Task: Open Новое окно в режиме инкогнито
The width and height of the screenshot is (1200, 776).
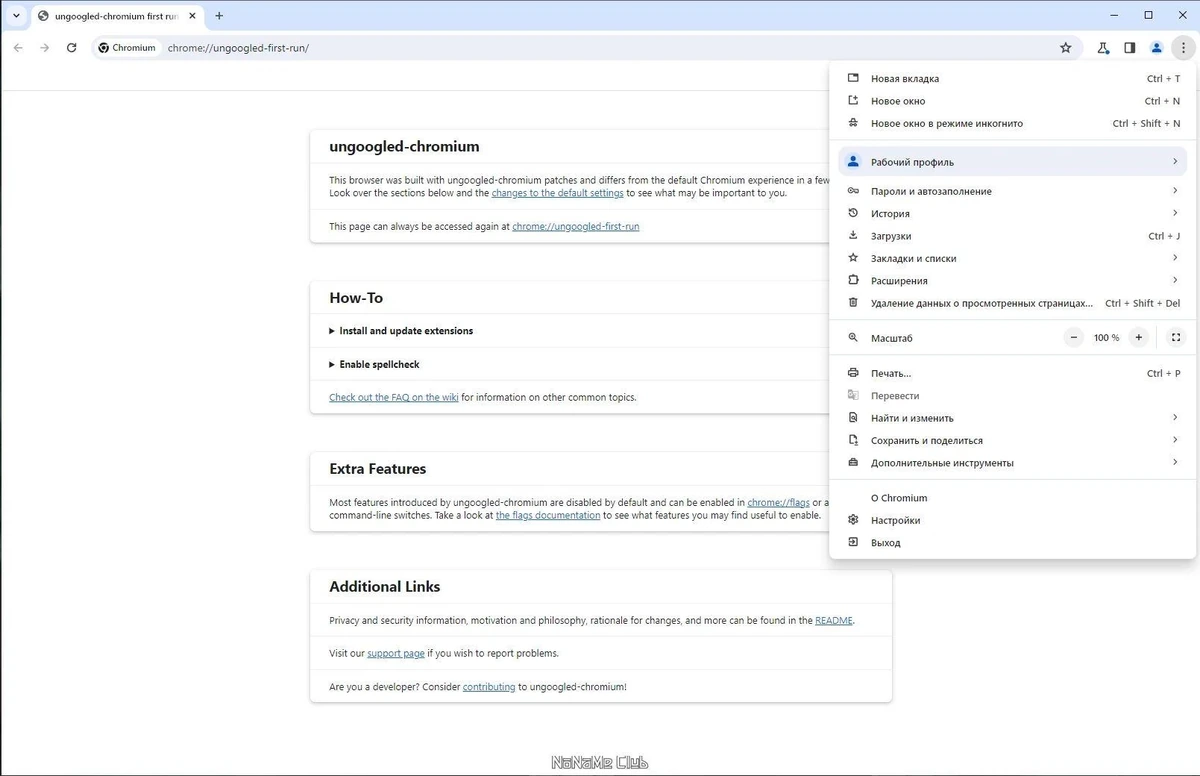Action: pos(1012,123)
